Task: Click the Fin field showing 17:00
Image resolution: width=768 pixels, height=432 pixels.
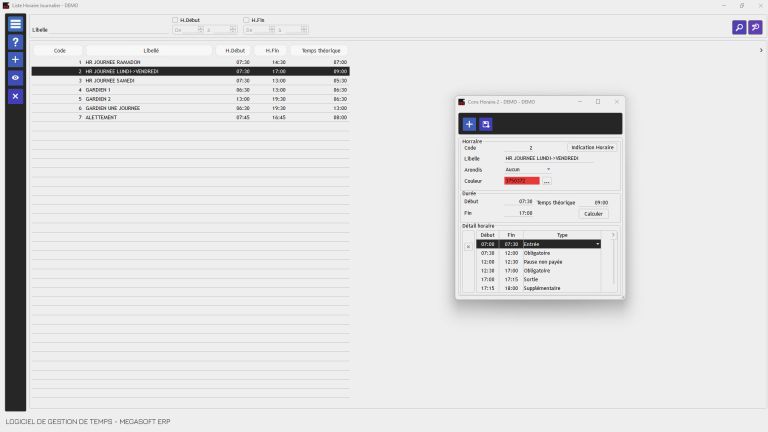Action: click(519, 213)
